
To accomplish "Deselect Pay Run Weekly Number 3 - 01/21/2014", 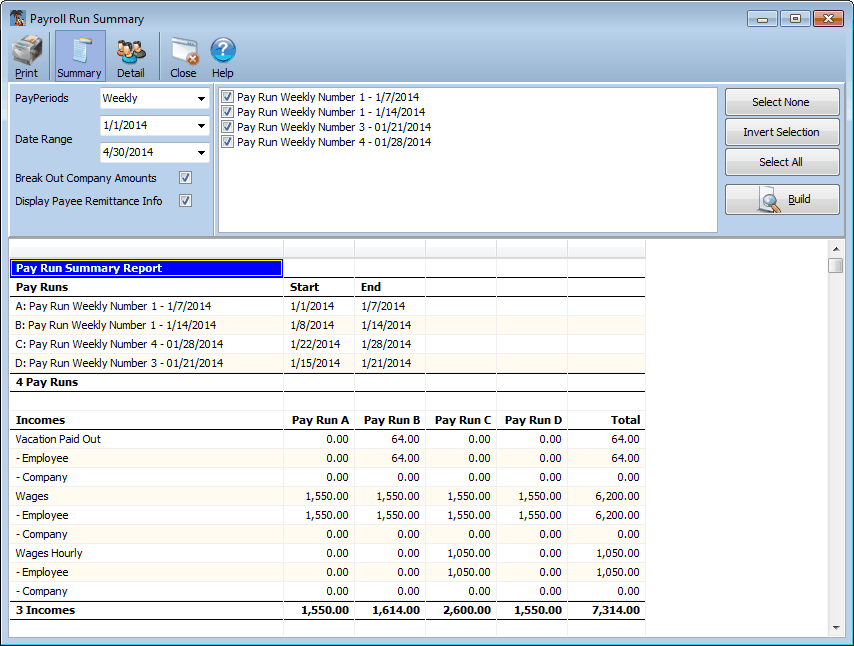I will click(228, 125).
